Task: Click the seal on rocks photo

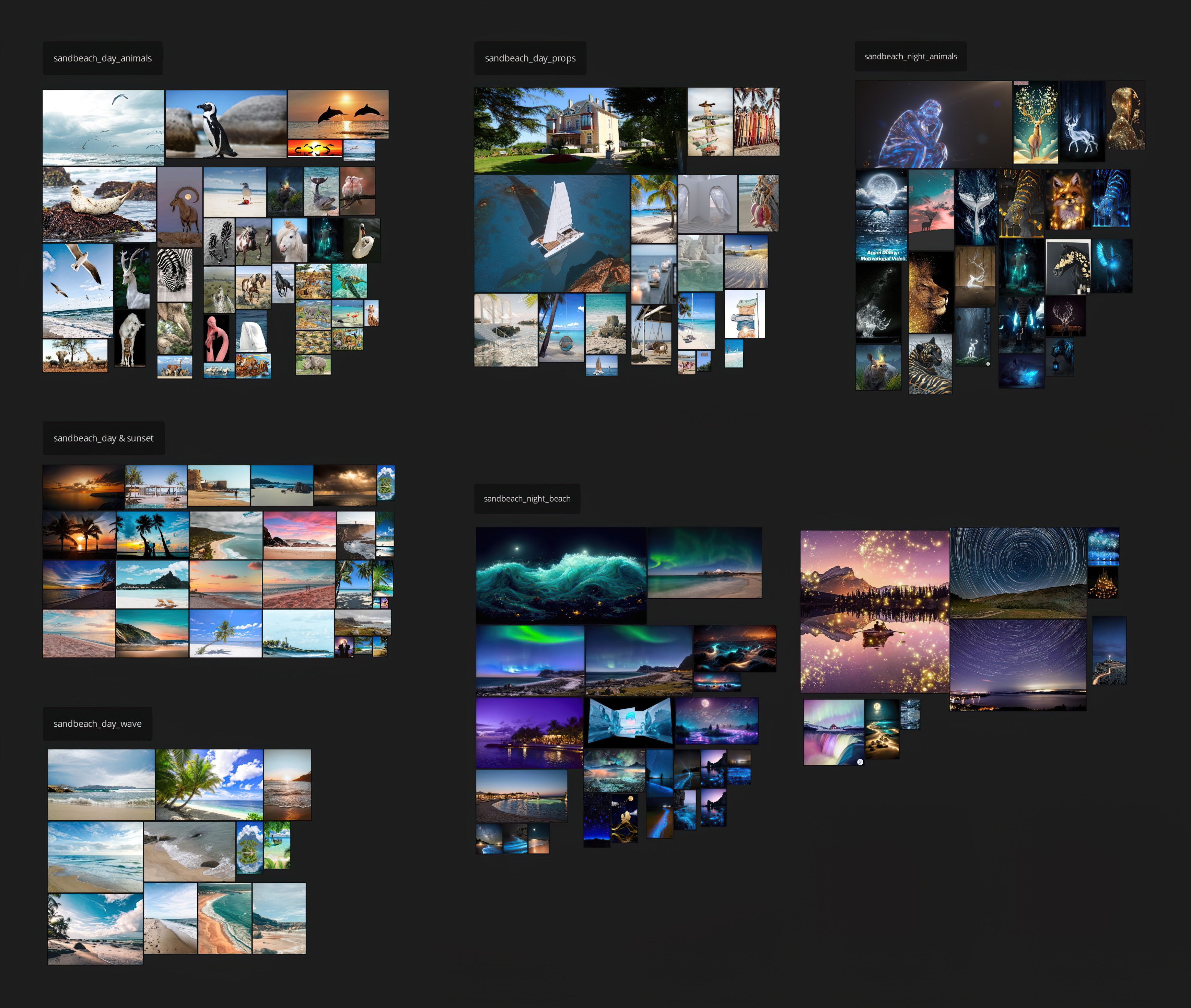Action: pyautogui.click(x=99, y=204)
